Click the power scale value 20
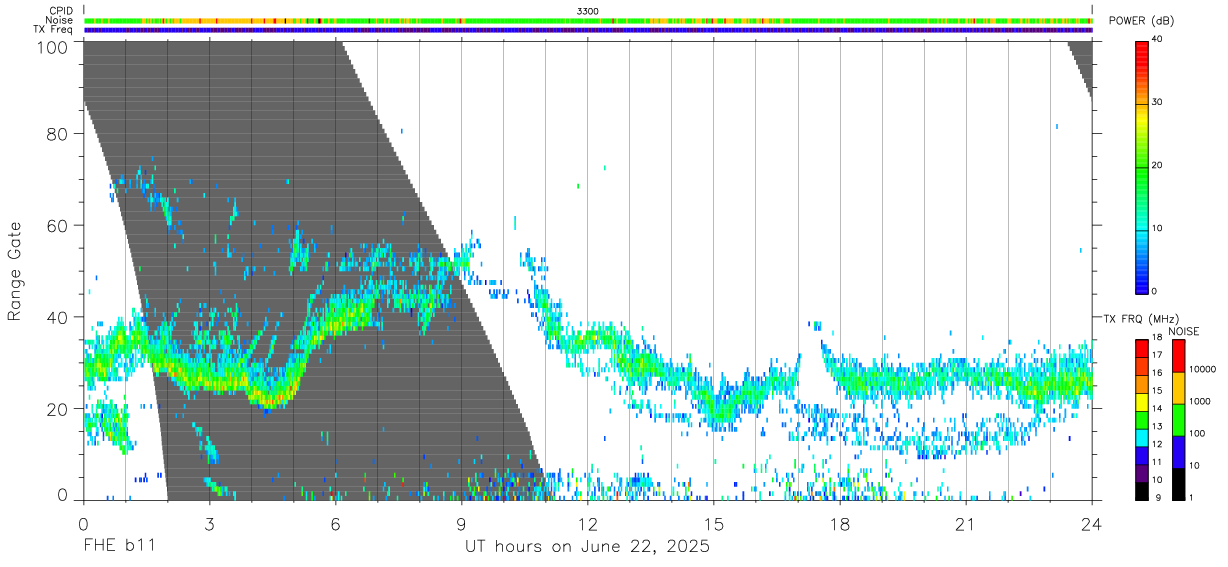 point(1157,166)
